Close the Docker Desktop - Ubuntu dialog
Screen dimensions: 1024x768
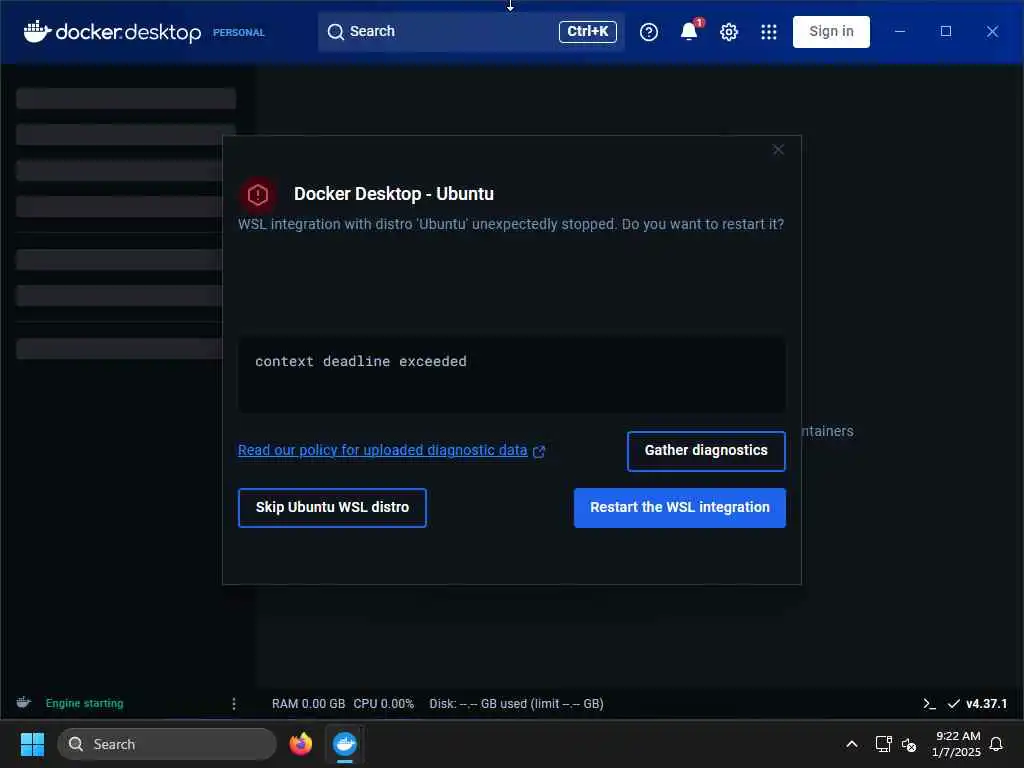click(778, 150)
